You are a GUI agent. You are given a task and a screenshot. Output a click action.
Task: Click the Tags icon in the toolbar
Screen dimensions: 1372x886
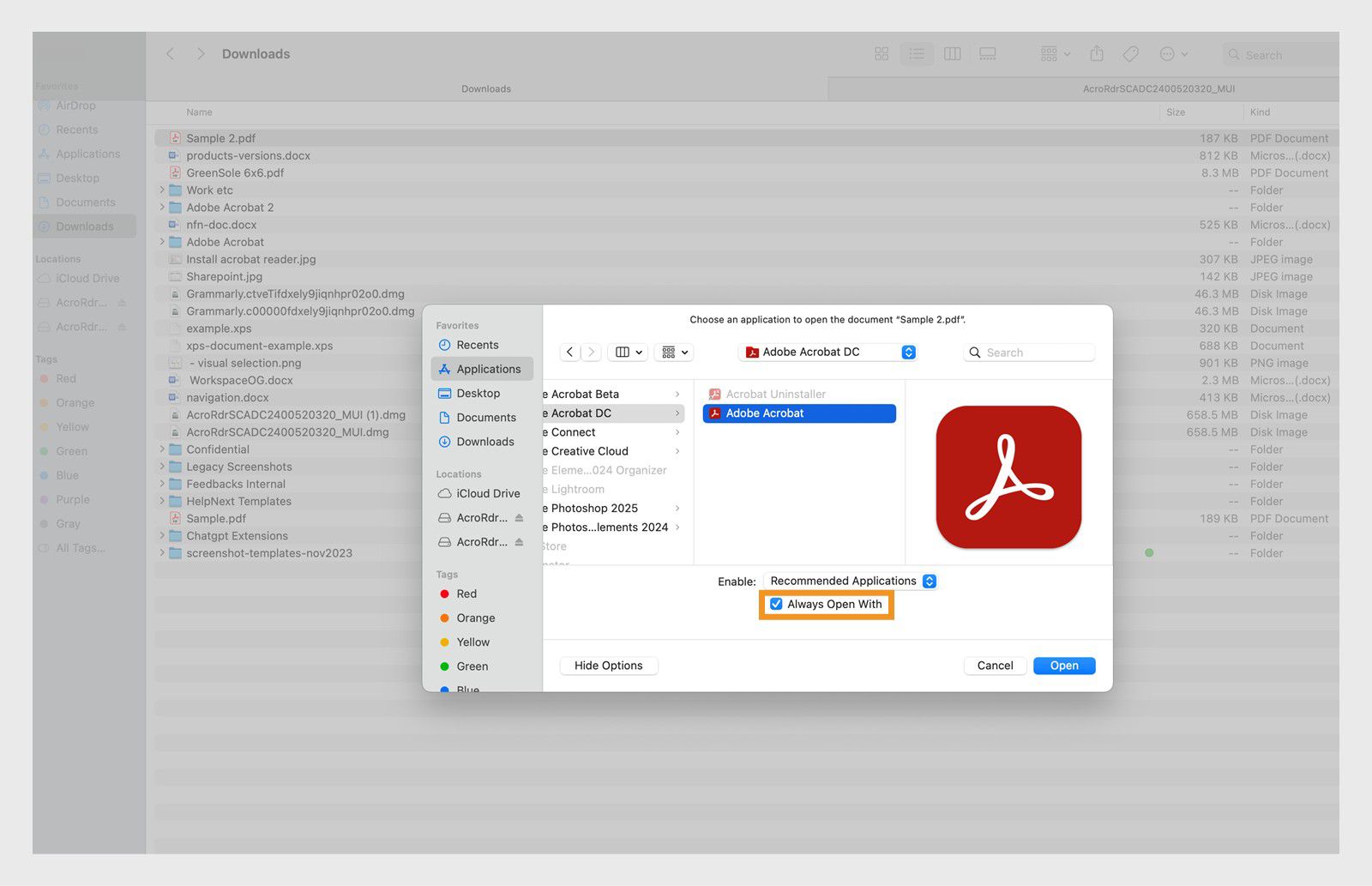point(1130,53)
